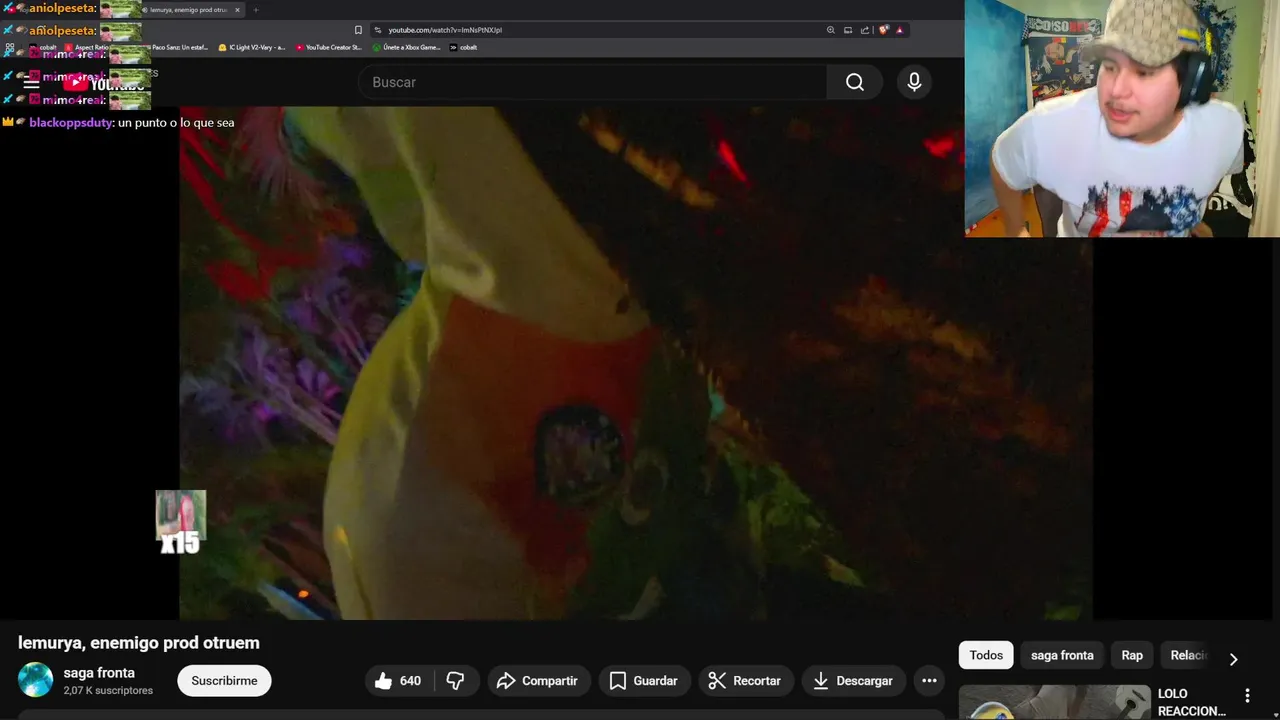Click the saga fronta channel avatar
Viewport: 1280px width, 720px height.
tap(35, 680)
